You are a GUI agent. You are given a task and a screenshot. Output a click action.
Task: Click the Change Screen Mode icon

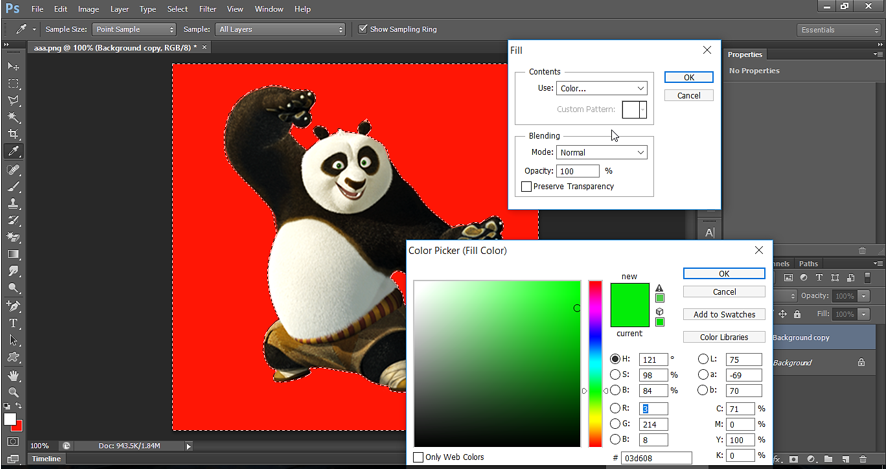pos(13,459)
